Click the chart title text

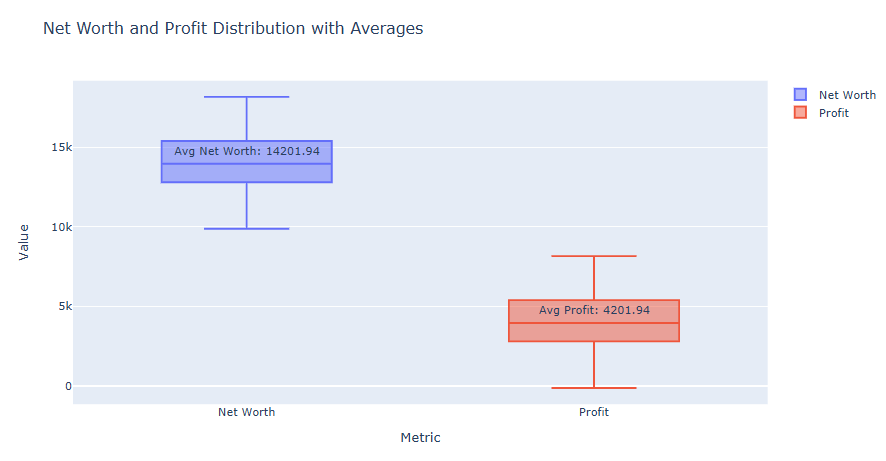click(x=233, y=29)
